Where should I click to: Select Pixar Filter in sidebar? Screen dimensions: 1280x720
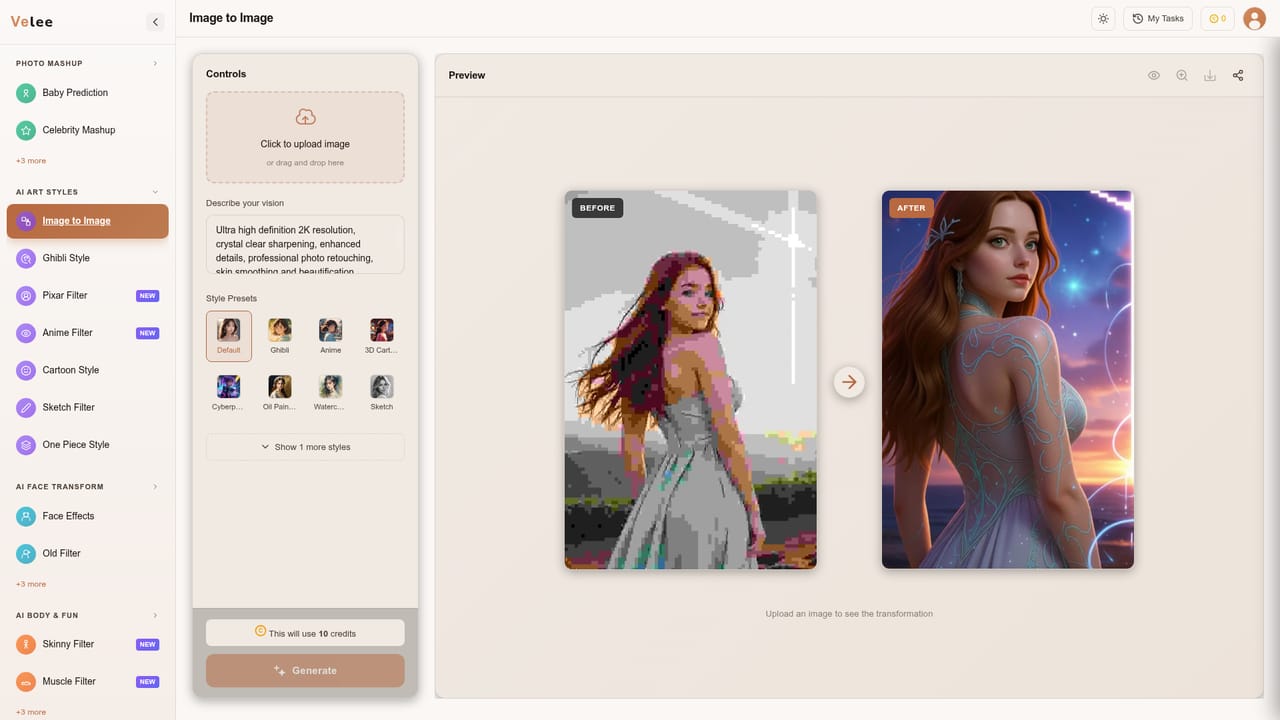pyautogui.click(x=88, y=296)
